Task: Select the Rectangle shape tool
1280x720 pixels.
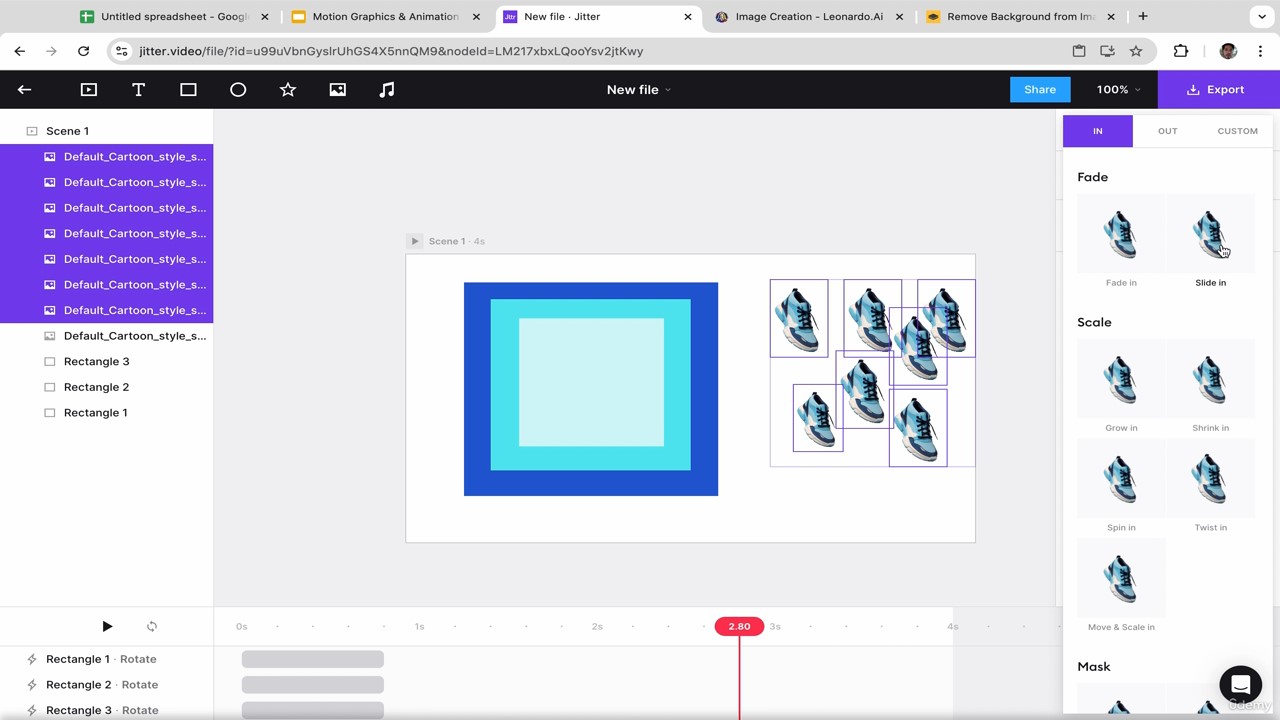Action: coord(188,90)
